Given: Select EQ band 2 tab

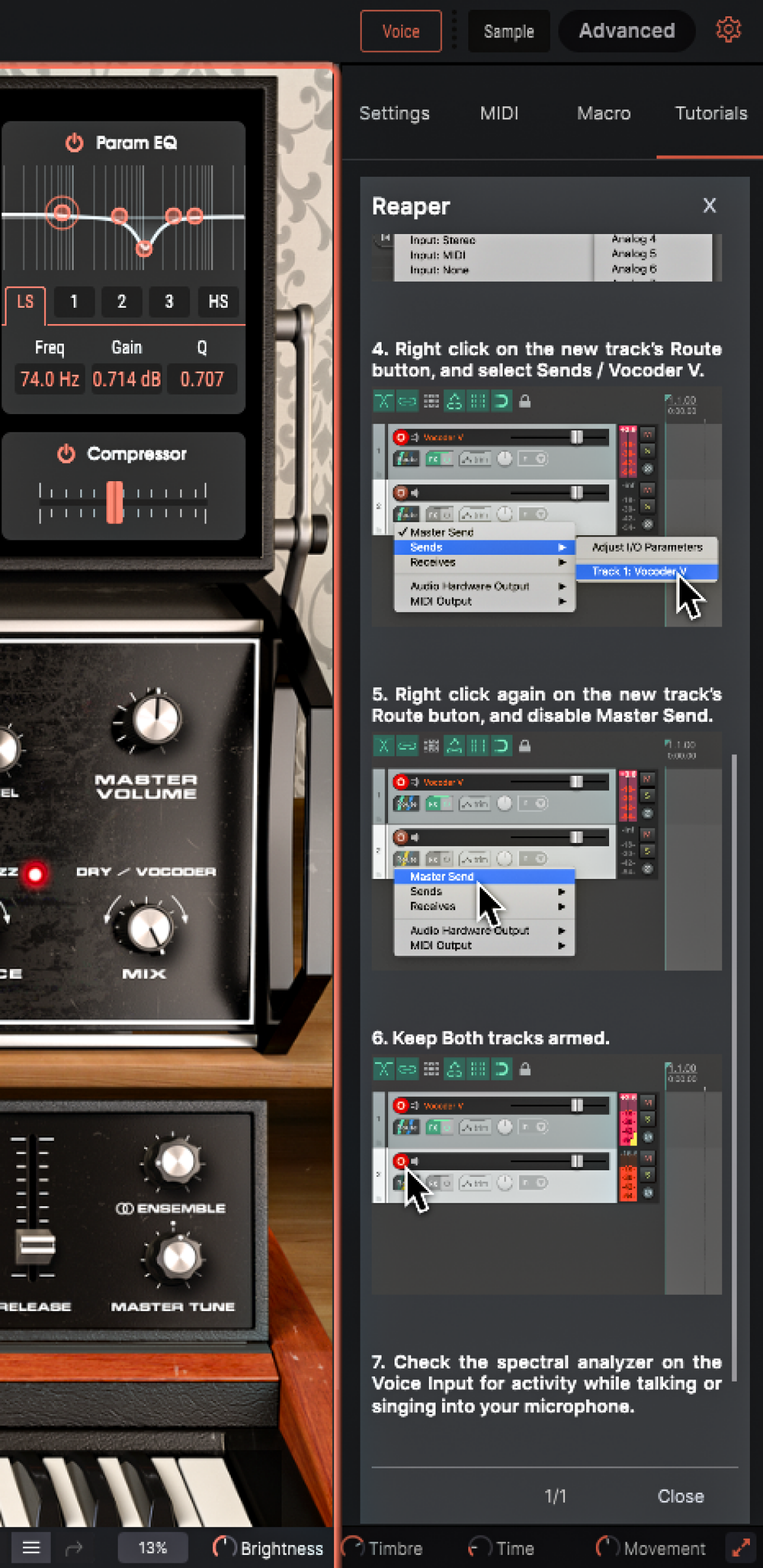Looking at the screenshot, I should click(x=121, y=302).
